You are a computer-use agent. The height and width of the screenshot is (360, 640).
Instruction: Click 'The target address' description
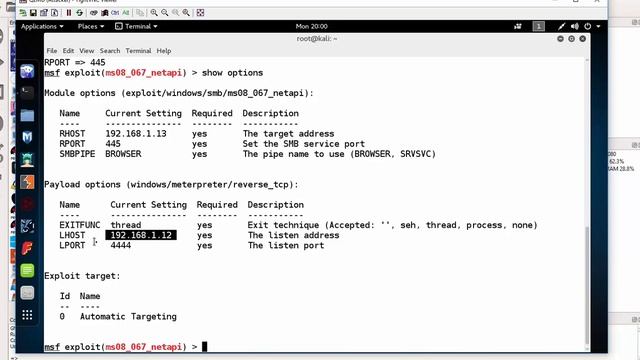(x=289, y=133)
